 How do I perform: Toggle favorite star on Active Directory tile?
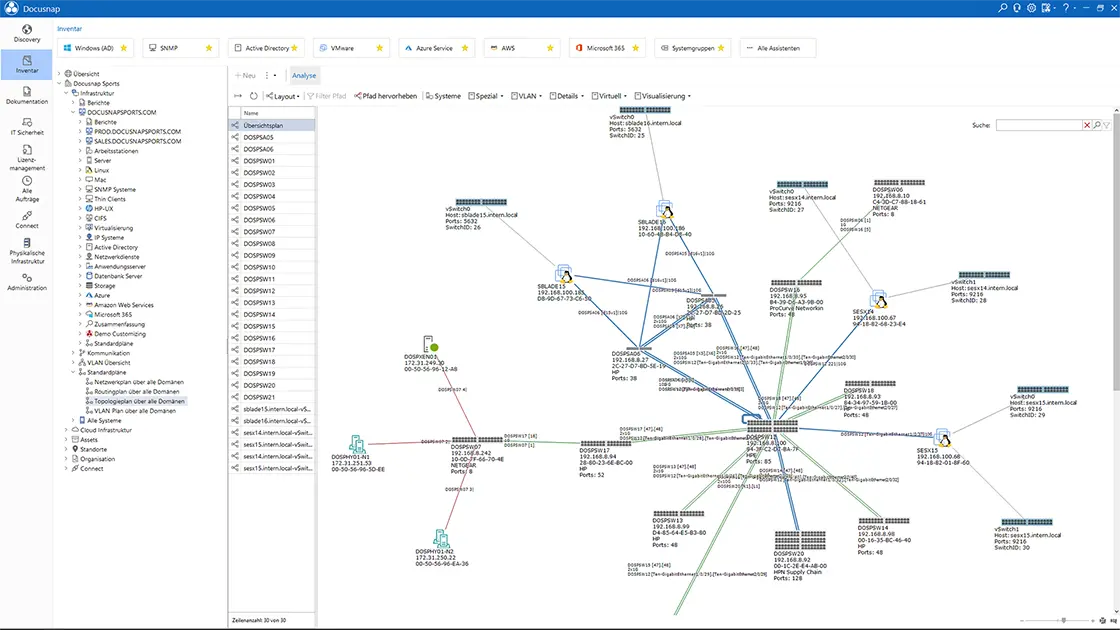click(294, 48)
